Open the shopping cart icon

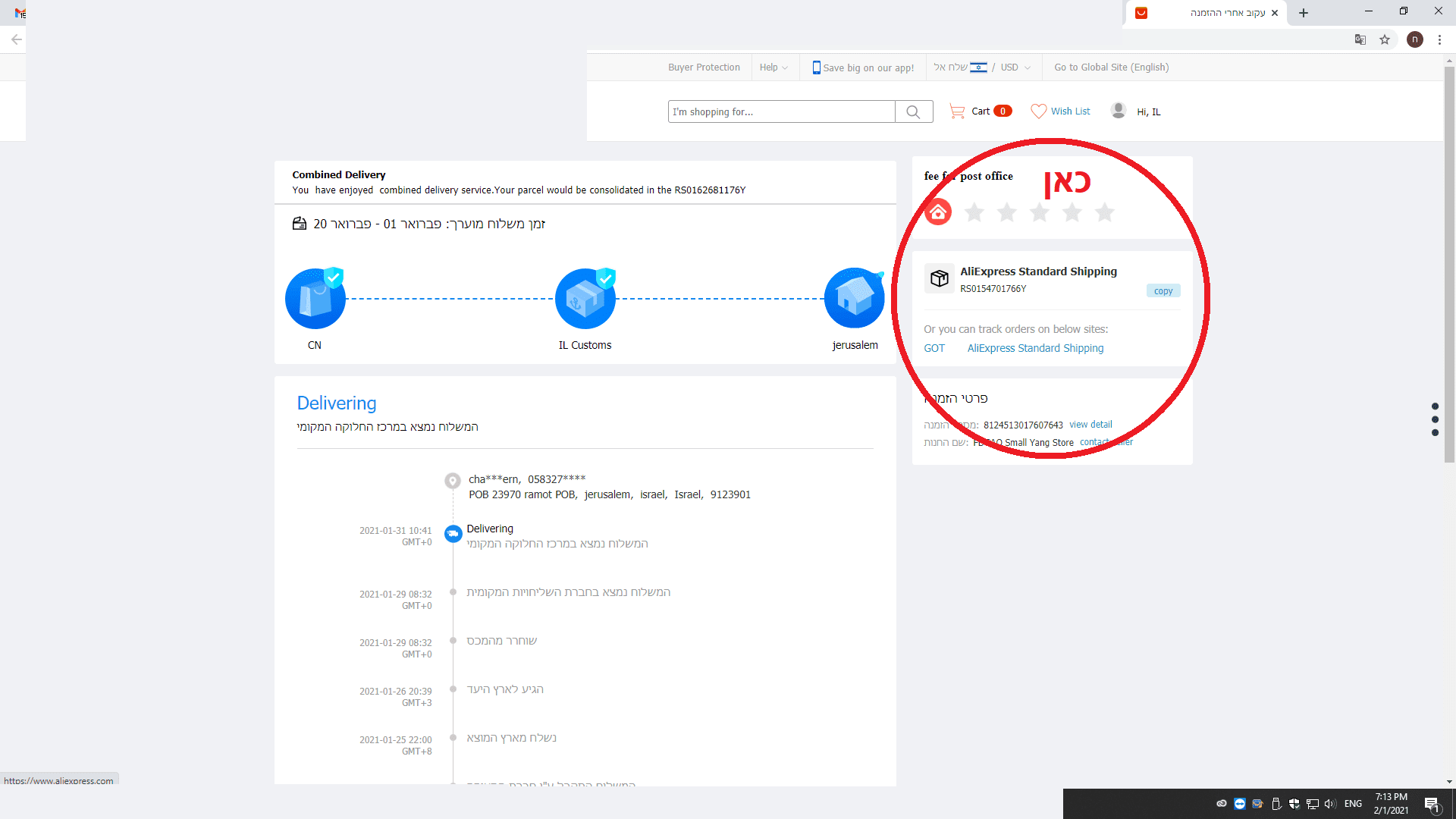pos(957,111)
